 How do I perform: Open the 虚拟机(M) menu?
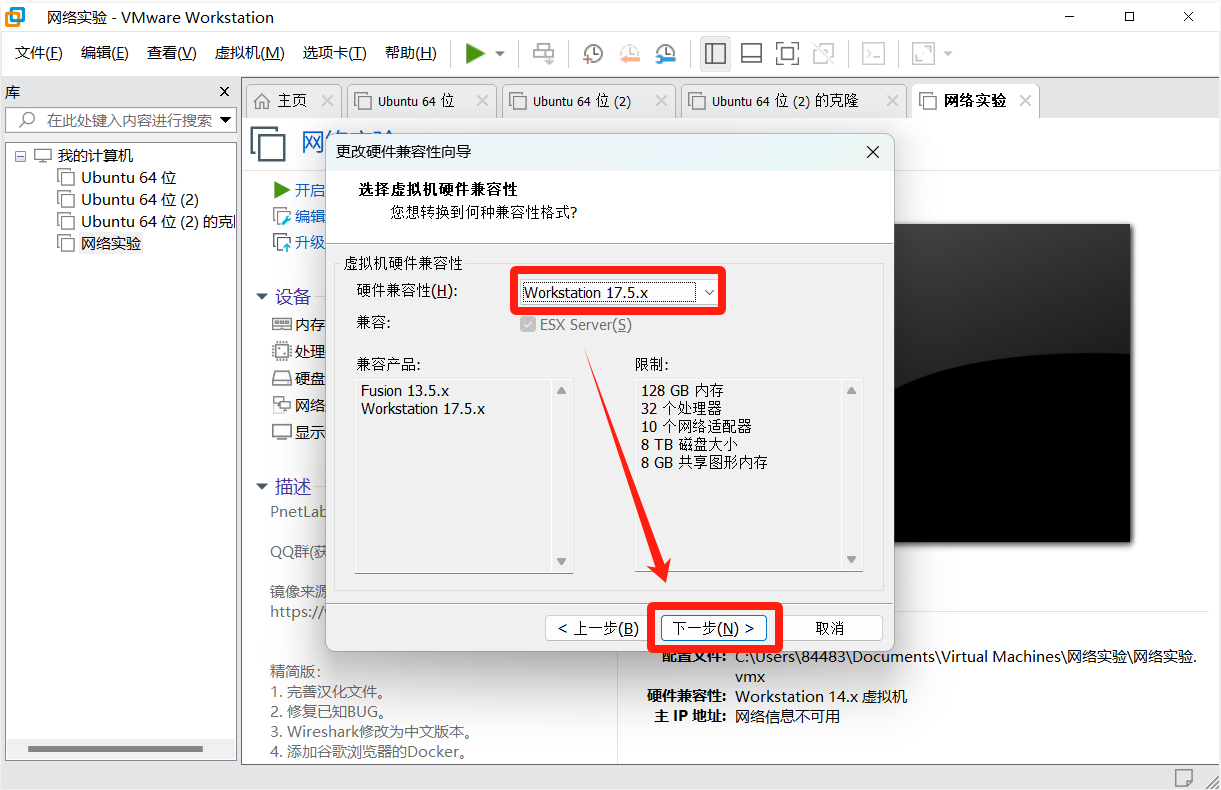click(x=249, y=53)
